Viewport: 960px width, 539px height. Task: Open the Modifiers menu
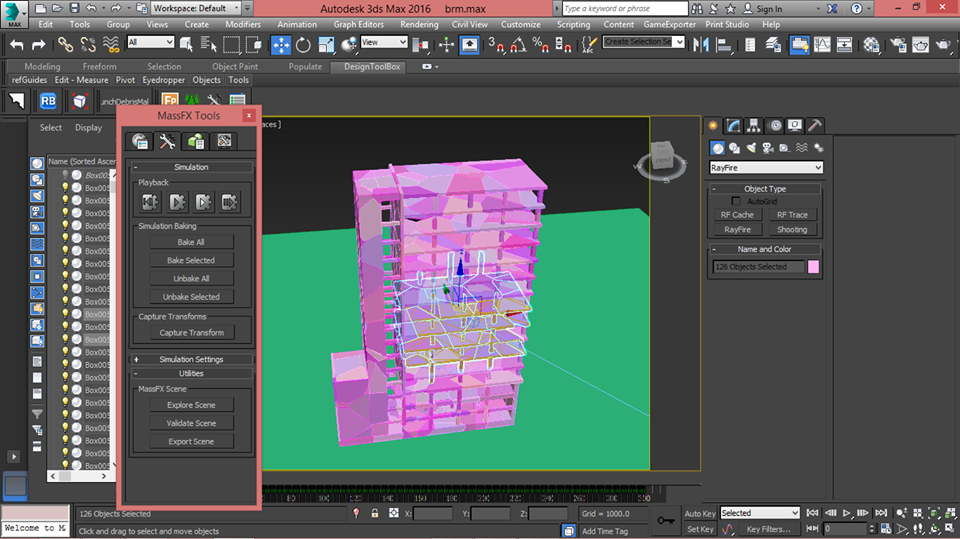(x=242, y=24)
